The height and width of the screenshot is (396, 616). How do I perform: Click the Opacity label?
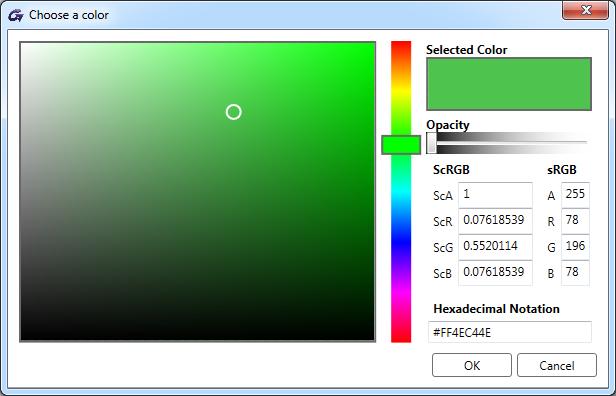pyautogui.click(x=448, y=125)
